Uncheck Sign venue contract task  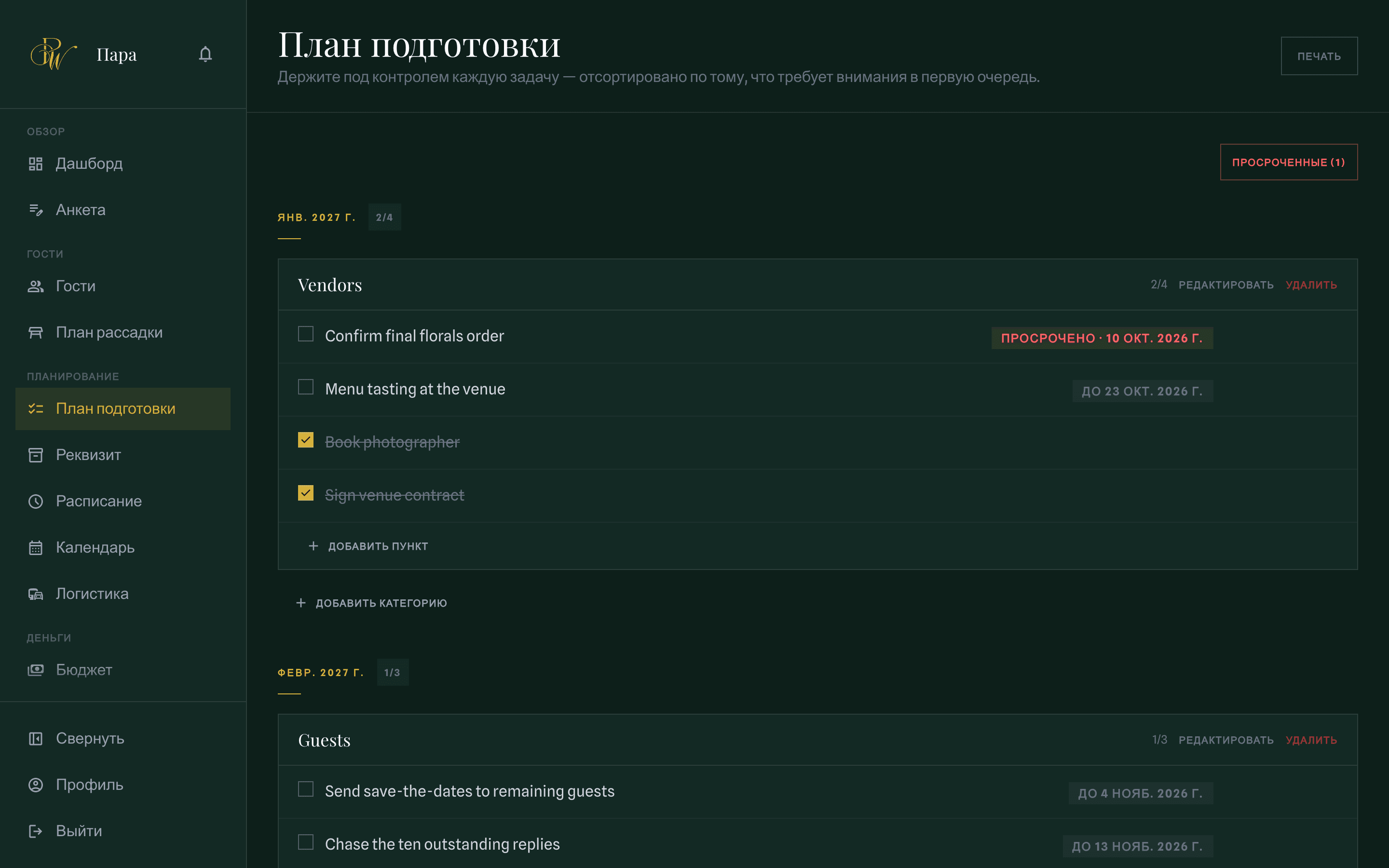click(306, 493)
